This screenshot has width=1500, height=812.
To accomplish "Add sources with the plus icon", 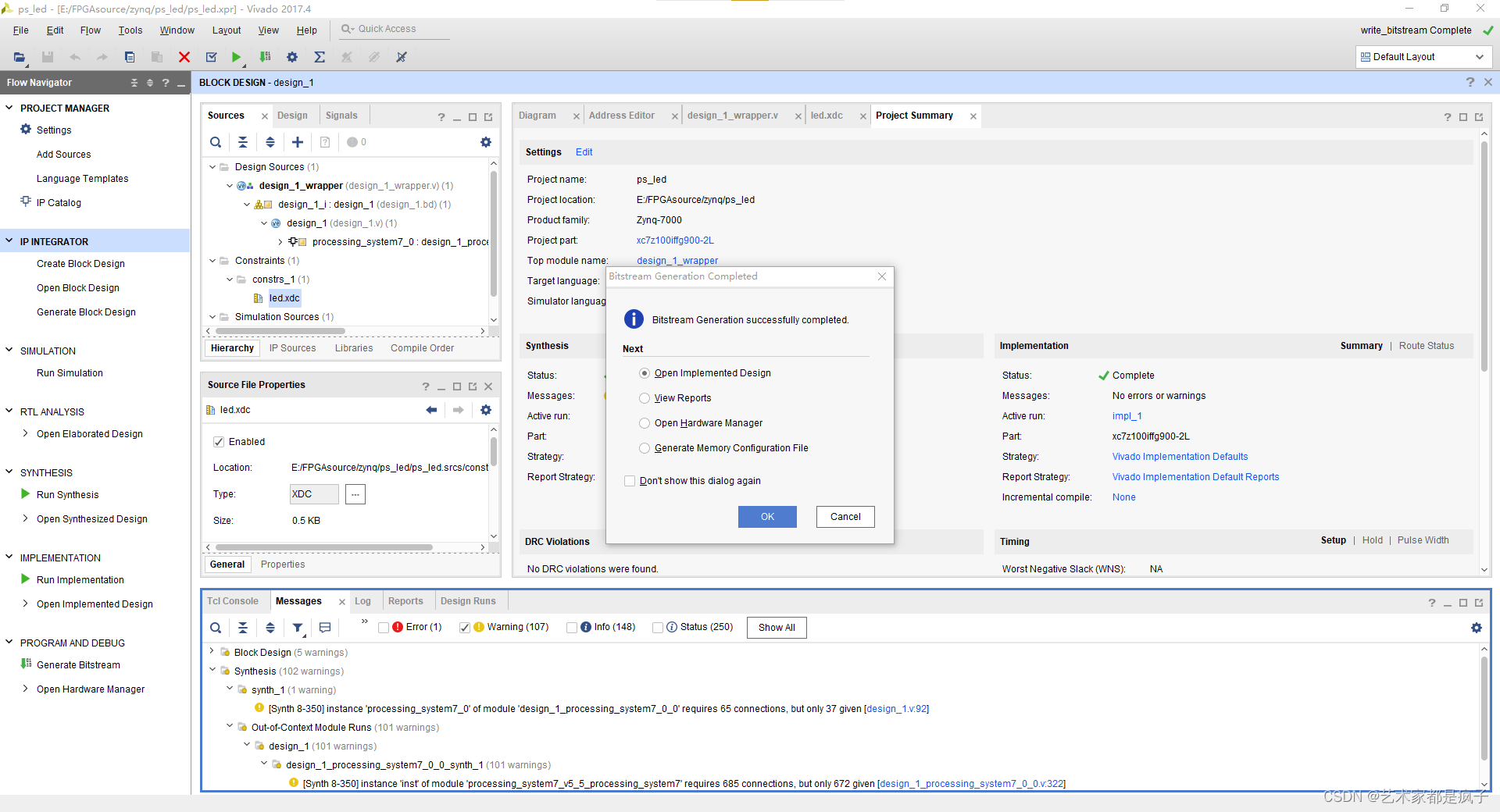I will [298, 142].
